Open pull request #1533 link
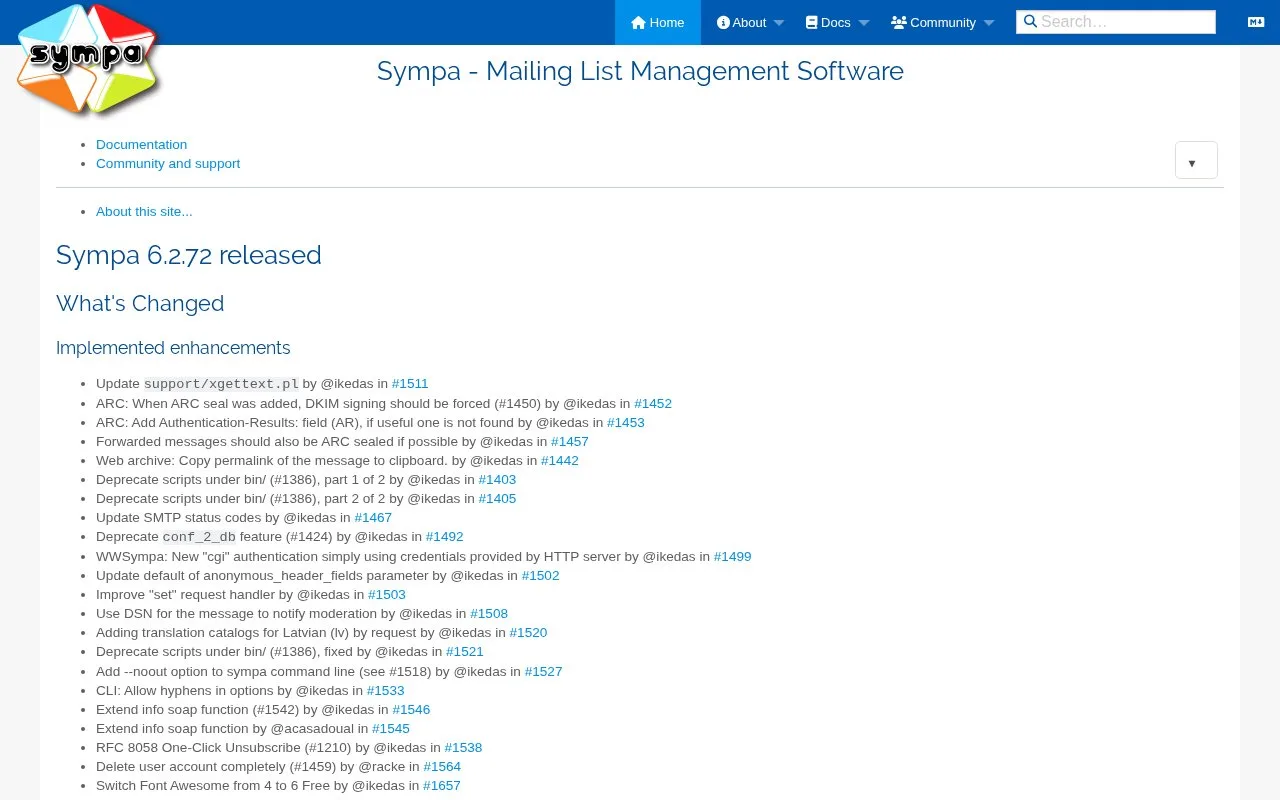 coord(386,691)
